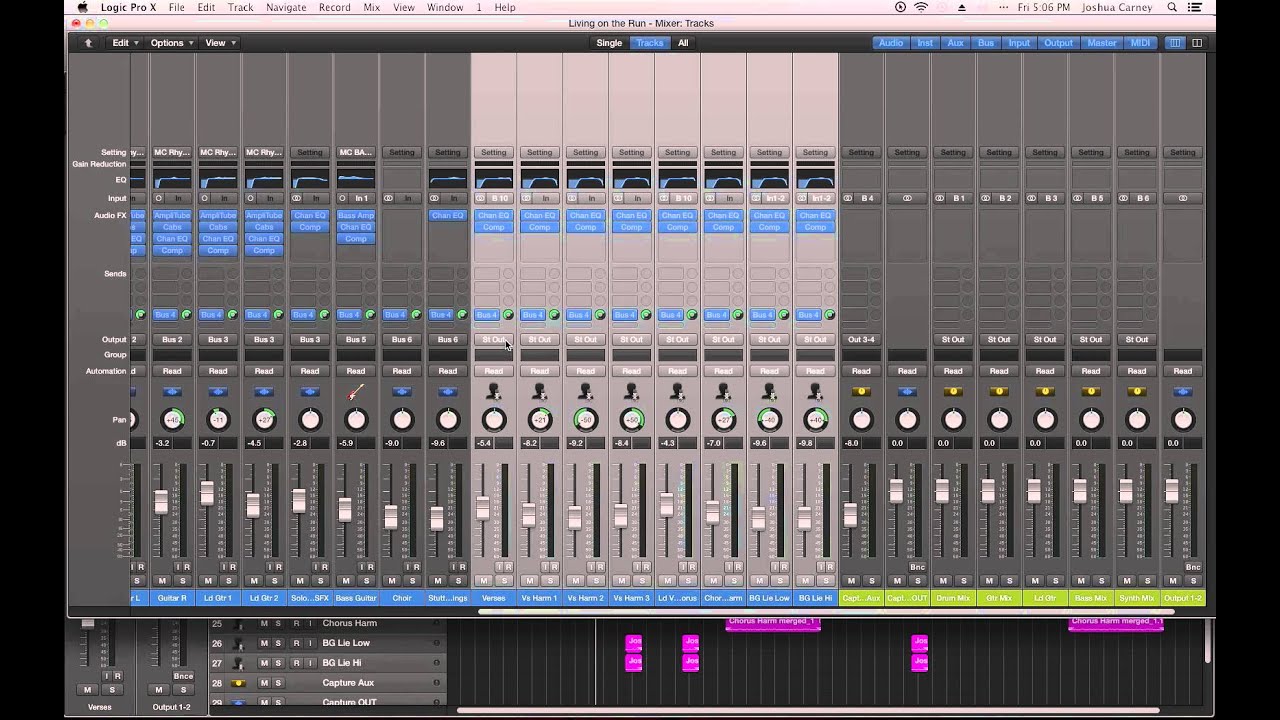Click the Ld Gtr 1 pan knob
The width and height of the screenshot is (1280, 720).
point(218,420)
